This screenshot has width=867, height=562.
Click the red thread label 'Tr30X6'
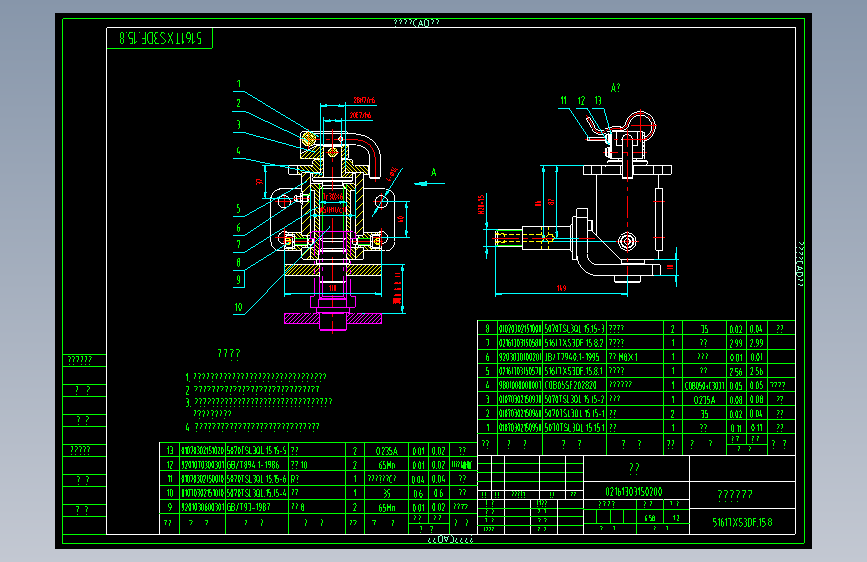pyautogui.click(x=333, y=196)
